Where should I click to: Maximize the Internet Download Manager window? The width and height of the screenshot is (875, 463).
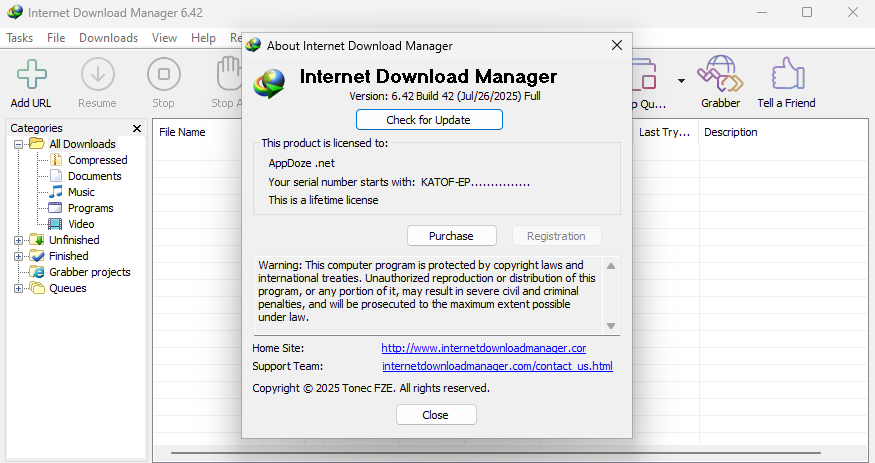(x=807, y=12)
